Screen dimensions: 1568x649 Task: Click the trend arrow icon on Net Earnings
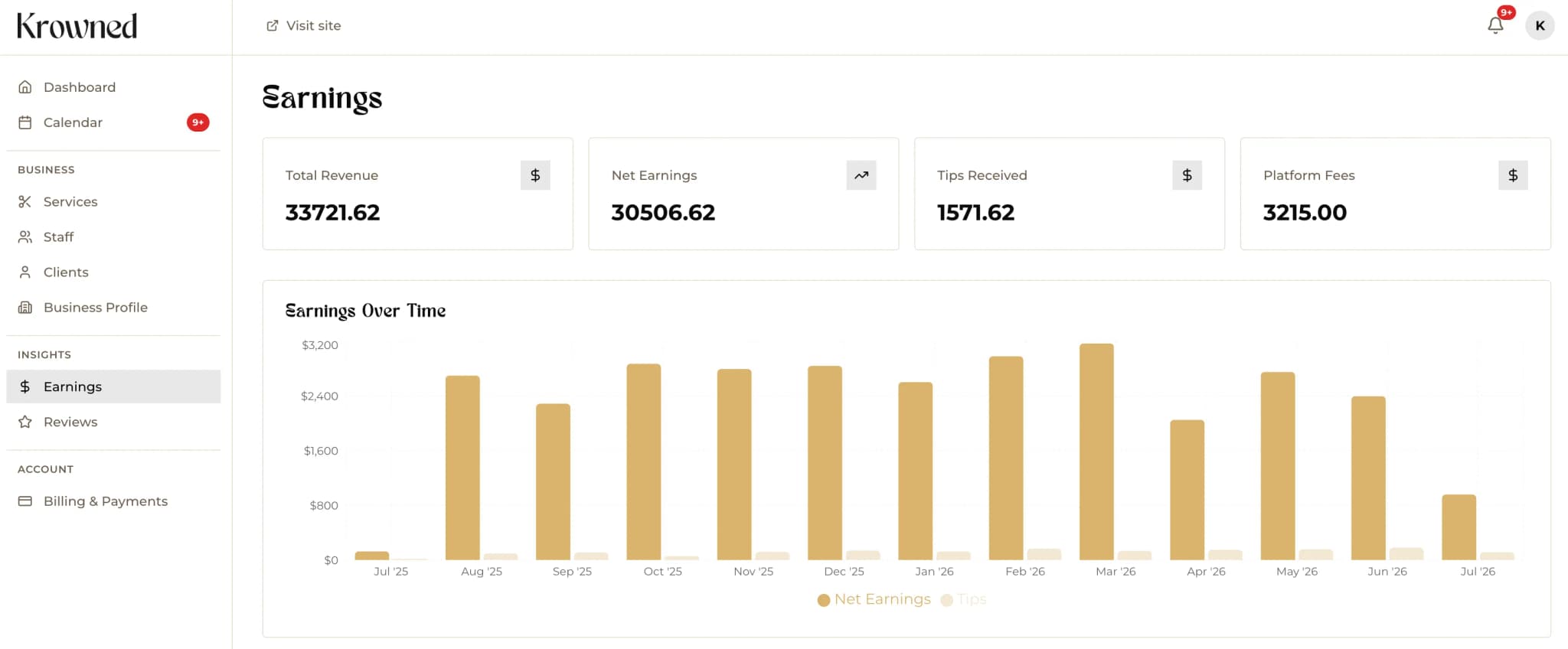click(861, 175)
